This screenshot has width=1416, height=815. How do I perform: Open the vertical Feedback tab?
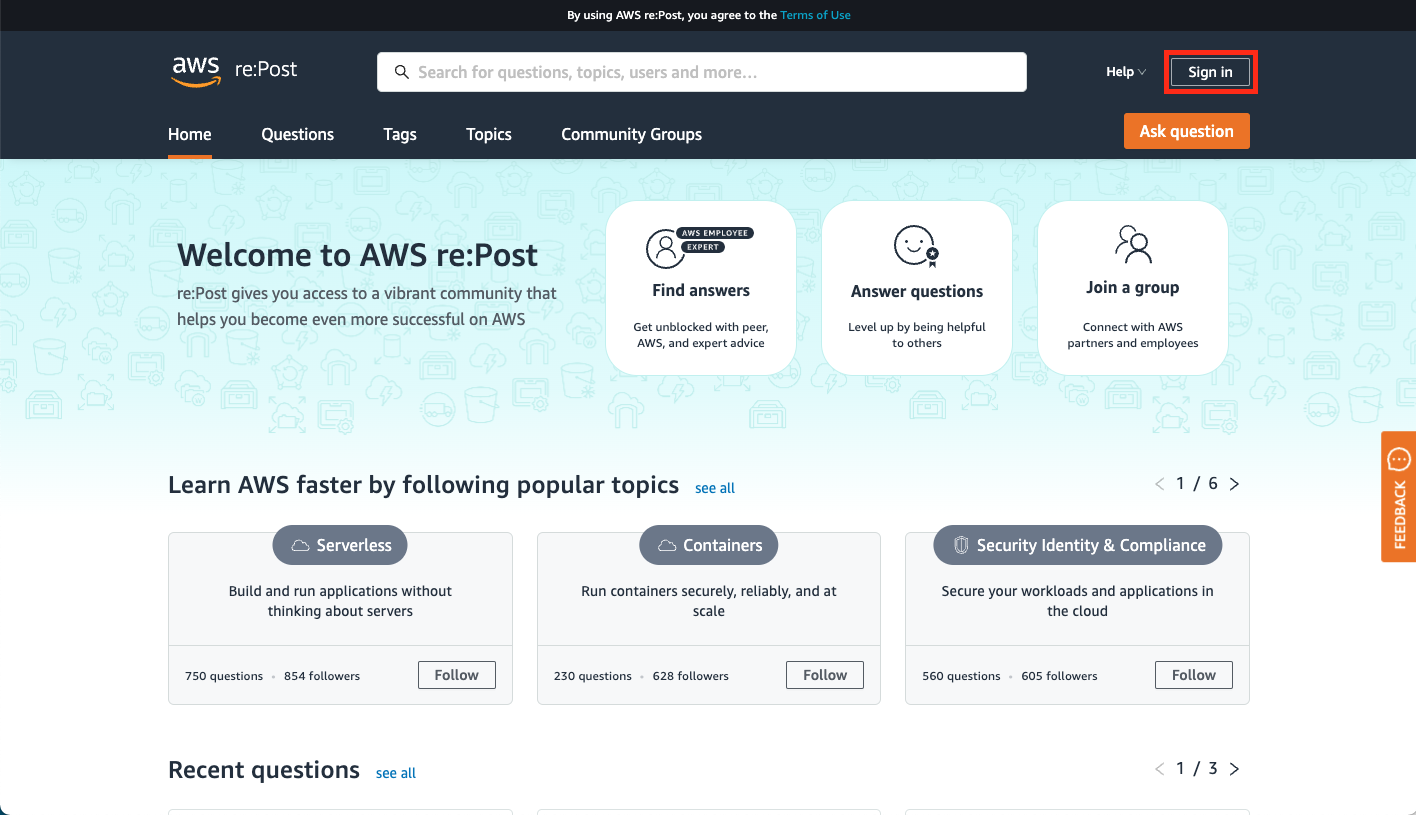[1398, 497]
